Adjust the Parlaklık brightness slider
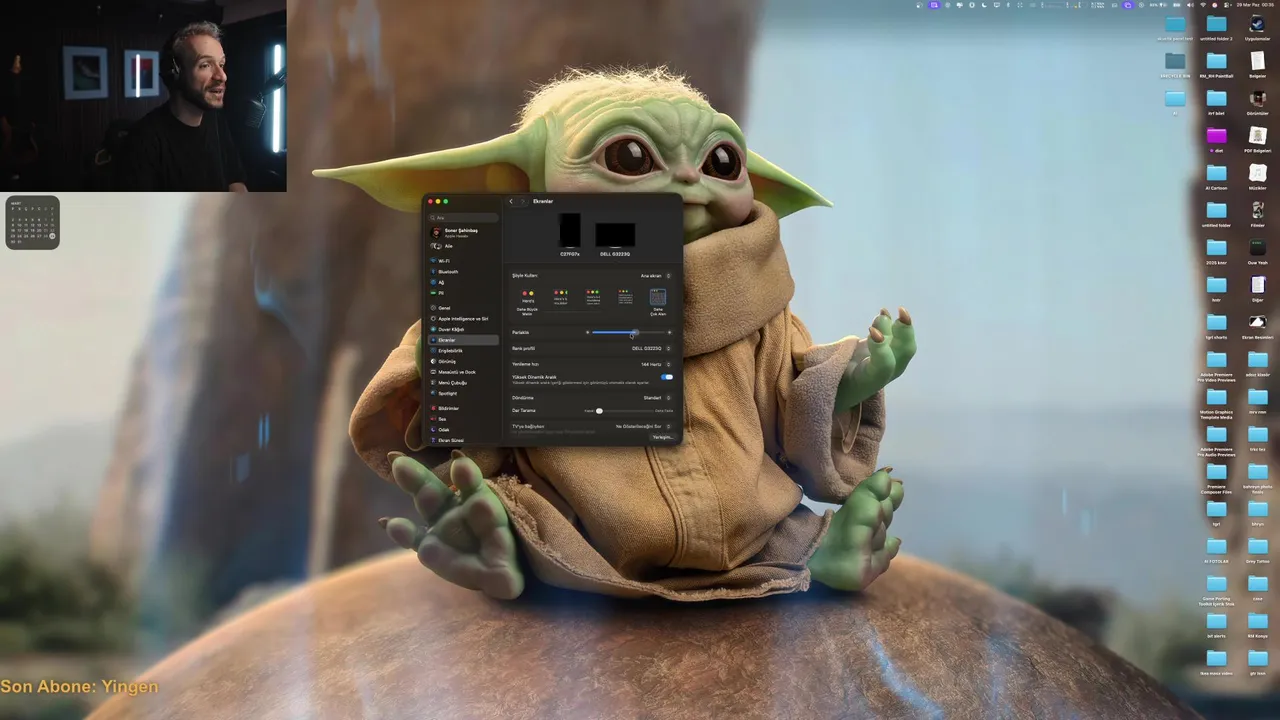 pos(628,332)
